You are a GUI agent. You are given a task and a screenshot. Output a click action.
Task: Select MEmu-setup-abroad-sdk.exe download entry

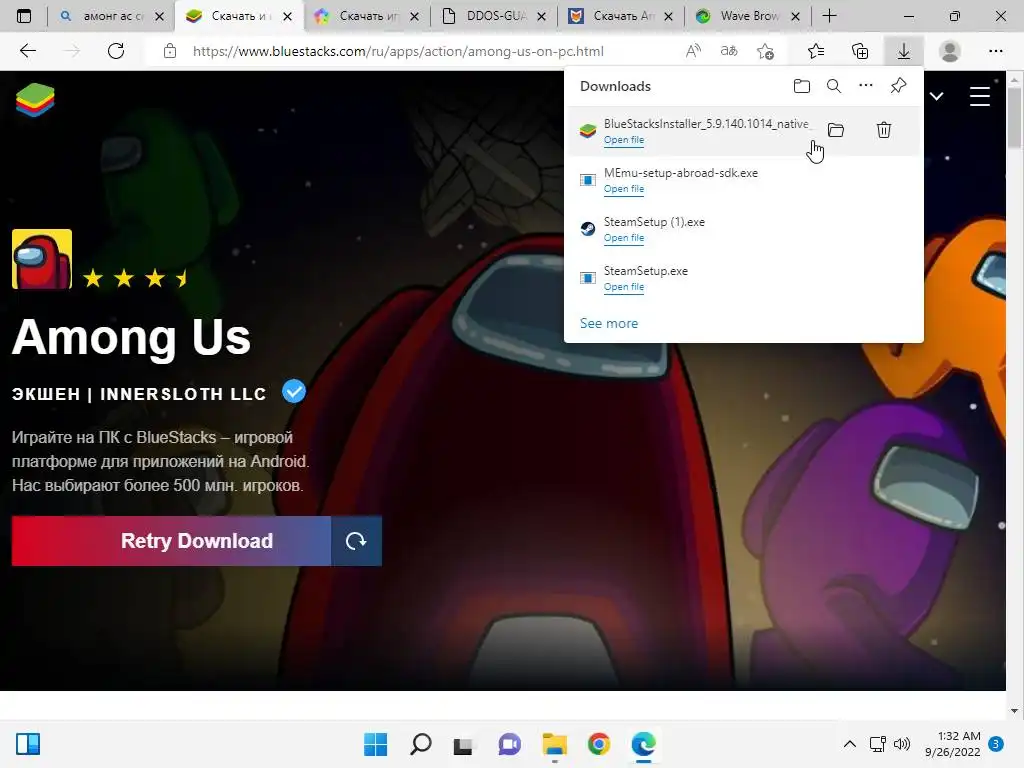coord(744,180)
